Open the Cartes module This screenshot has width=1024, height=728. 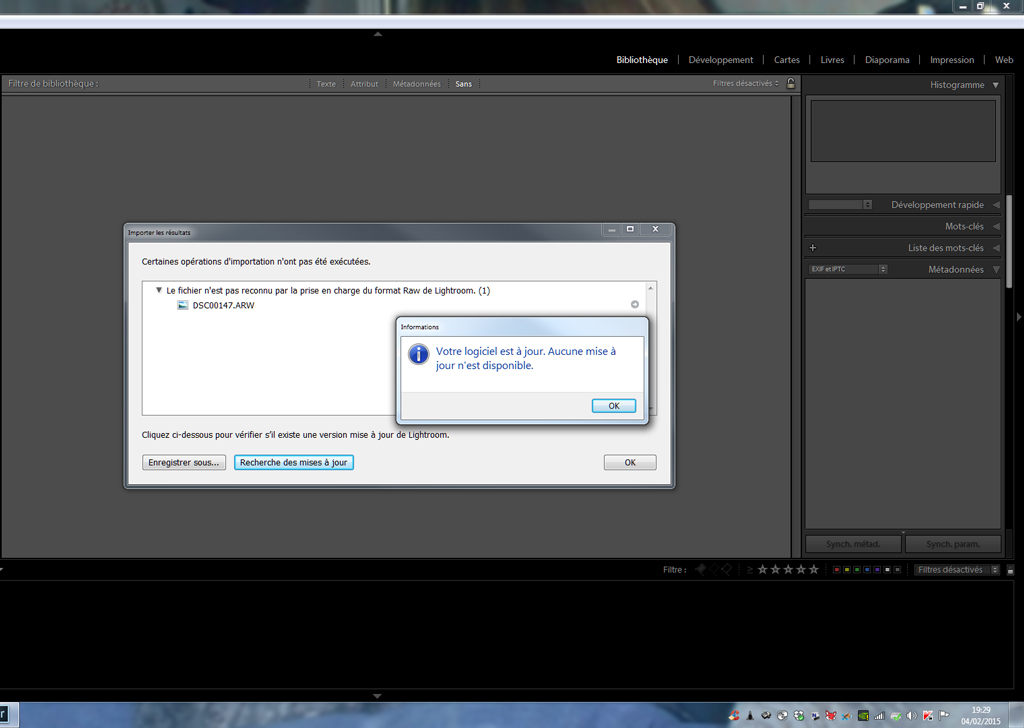pyautogui.click(x=786, y=59)
